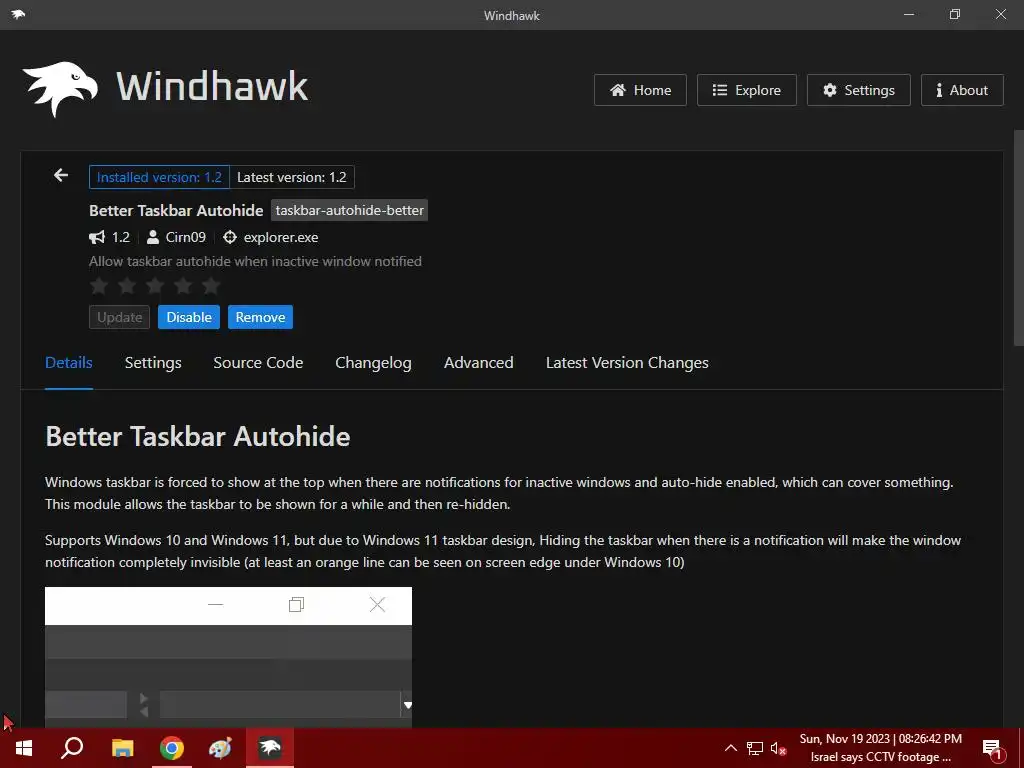Go back using the left arrow icon
The image size is (1024, 768).
(x=61, y=175)
